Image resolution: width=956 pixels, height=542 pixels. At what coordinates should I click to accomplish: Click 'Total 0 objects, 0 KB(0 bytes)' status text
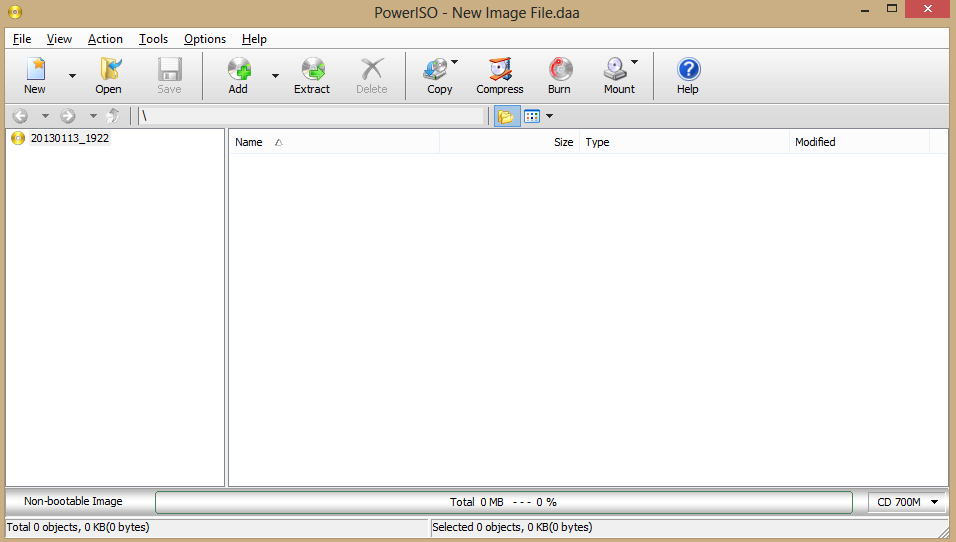[x=78, y=527]
